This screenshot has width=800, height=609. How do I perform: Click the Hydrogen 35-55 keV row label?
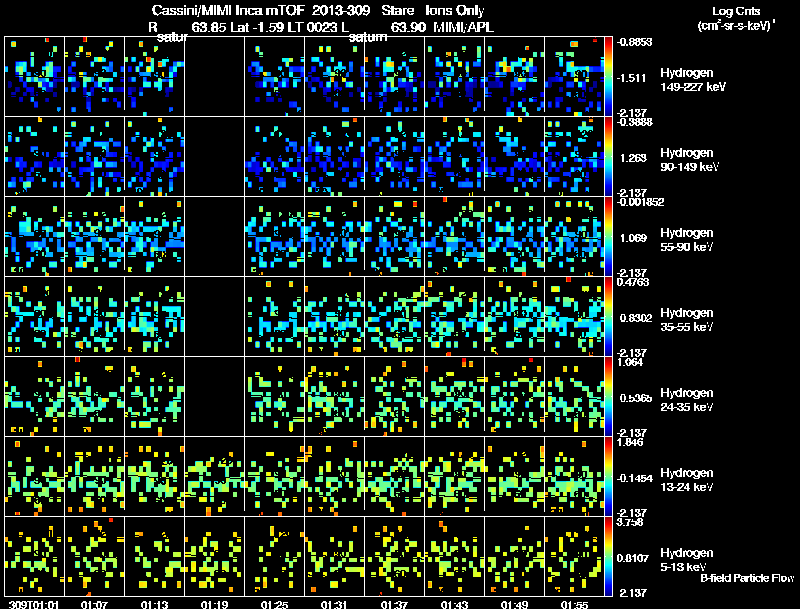pyautogui.click(x=686, y=320)
